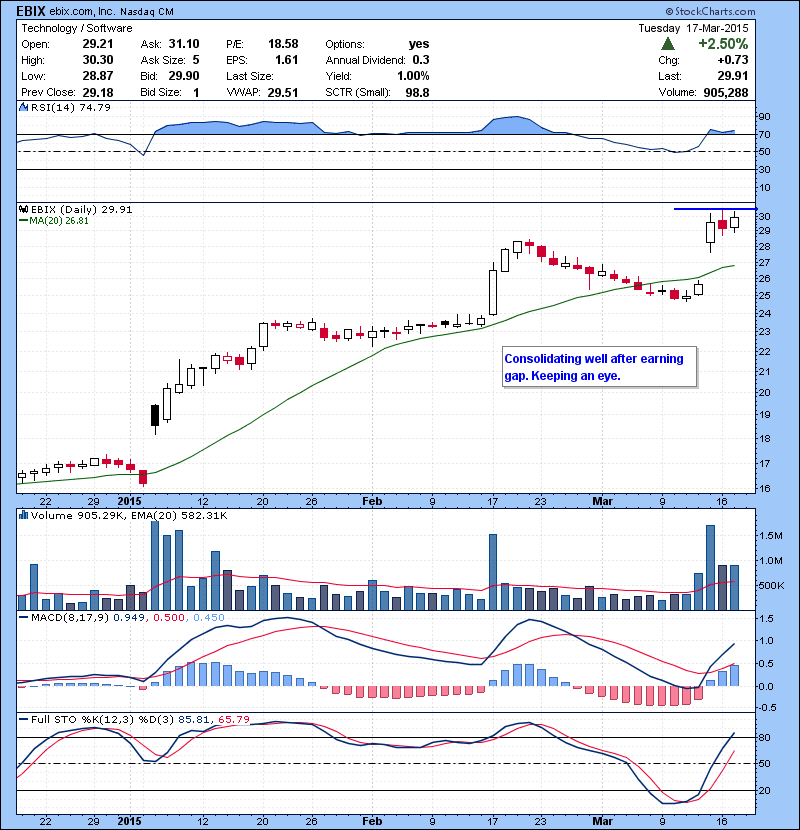Click the Bid price 29.90
Image resolution: width=800 pixels, height=830 pixels.
184,76
